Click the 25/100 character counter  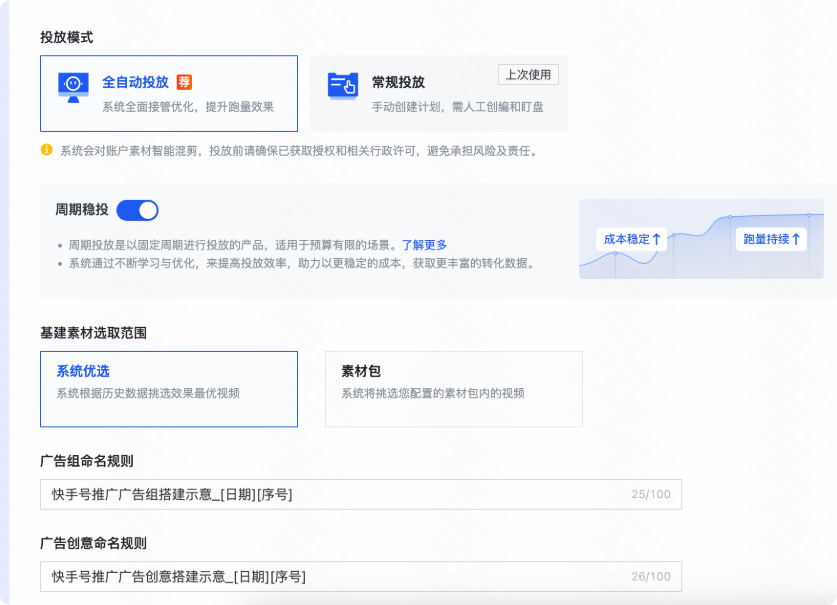pyautogui.click(x=651, y=494)
